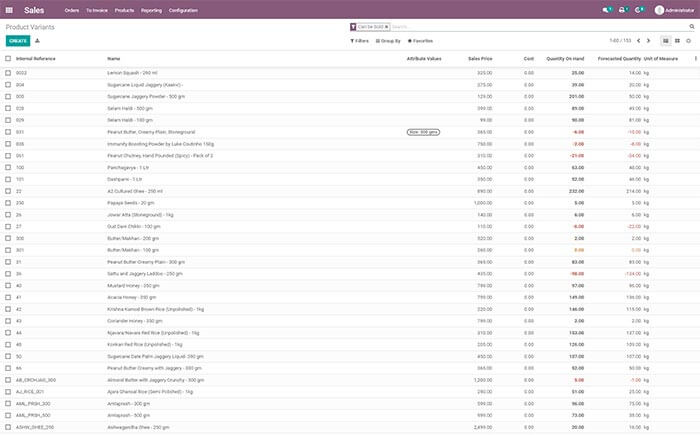Image resolution: width=700 pixels, height=435 pixels.
Task: Open Krishna Kamod Brown Rice row
Action: click(x=350, y=309)
